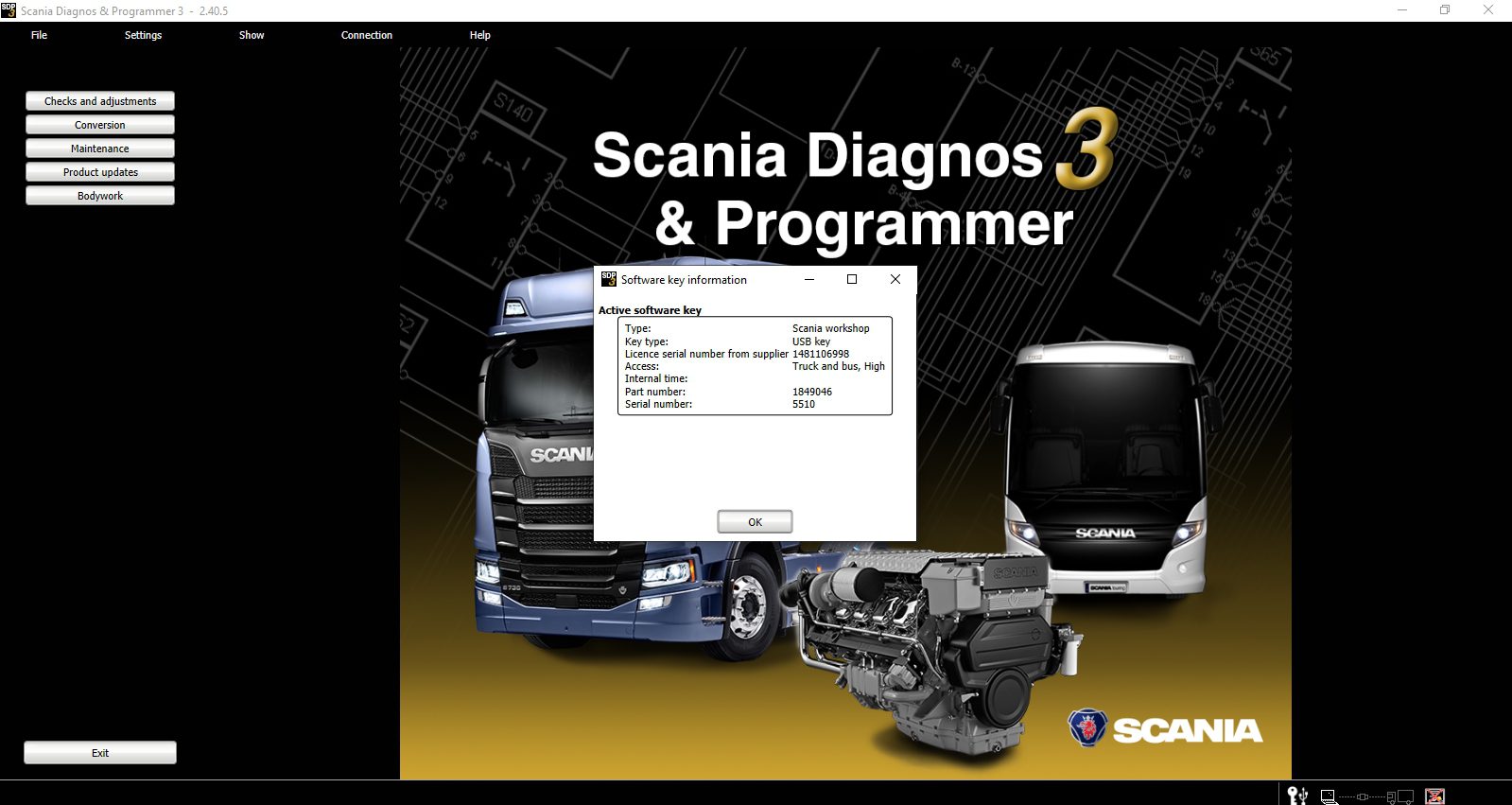Select the Conversion button
This screenshot has width=1512, height=805.
point(100,125)
